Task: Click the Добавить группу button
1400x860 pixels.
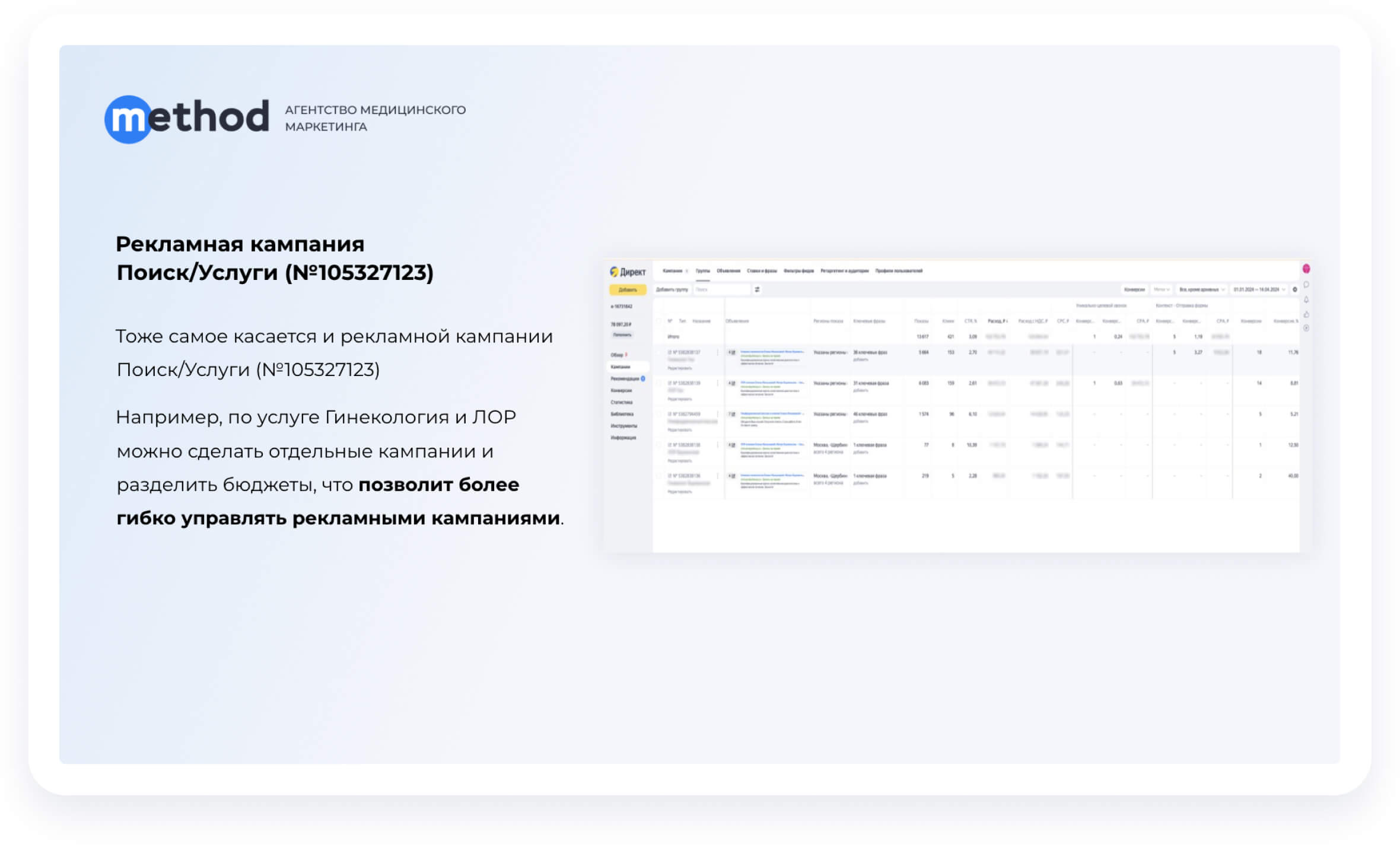Action: pyautogui.click(x=672, y=289)
